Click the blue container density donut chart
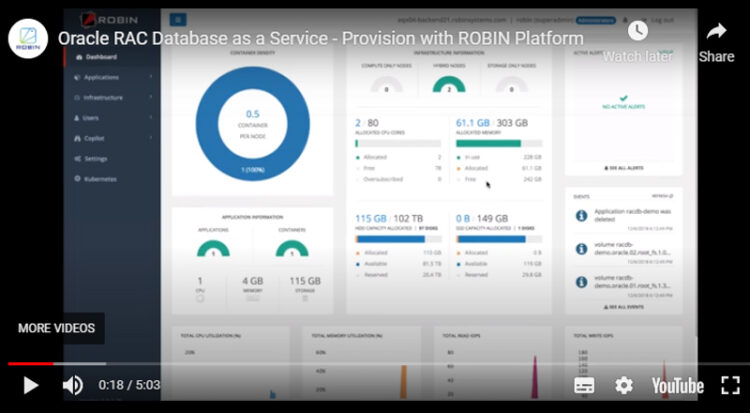The width and height of the screenshot is (750, 413). pyautogui.click(x=253, y=124)
